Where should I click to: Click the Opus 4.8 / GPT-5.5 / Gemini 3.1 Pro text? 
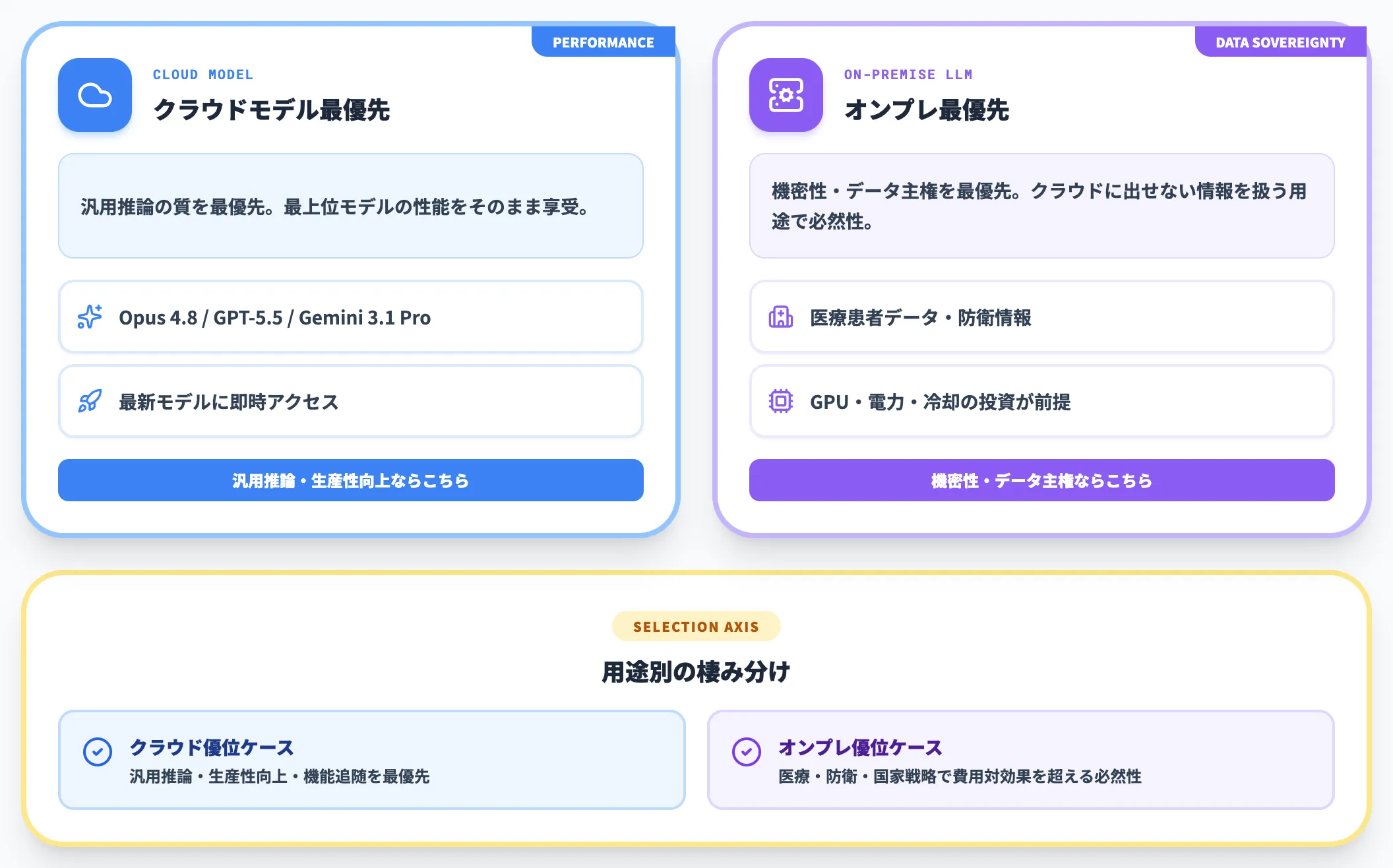point(274,317)
